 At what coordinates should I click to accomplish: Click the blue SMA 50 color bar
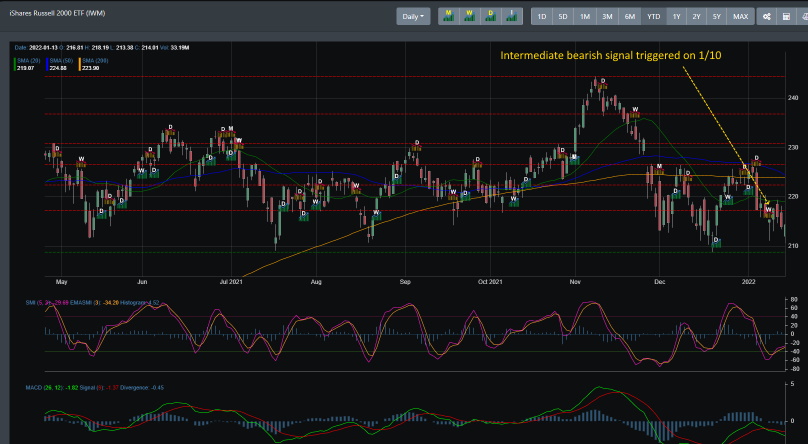47,64
